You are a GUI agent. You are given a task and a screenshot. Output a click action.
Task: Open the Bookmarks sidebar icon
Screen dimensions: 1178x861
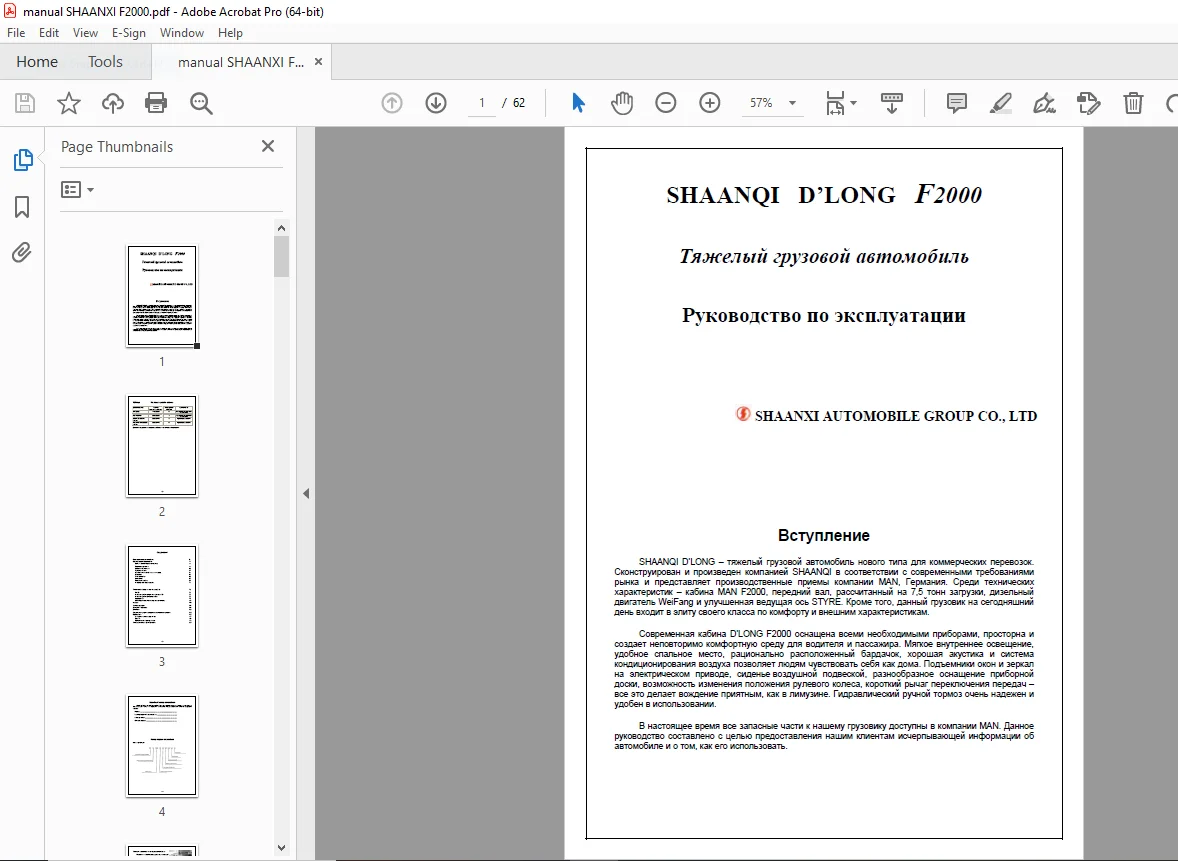point(22,207)
